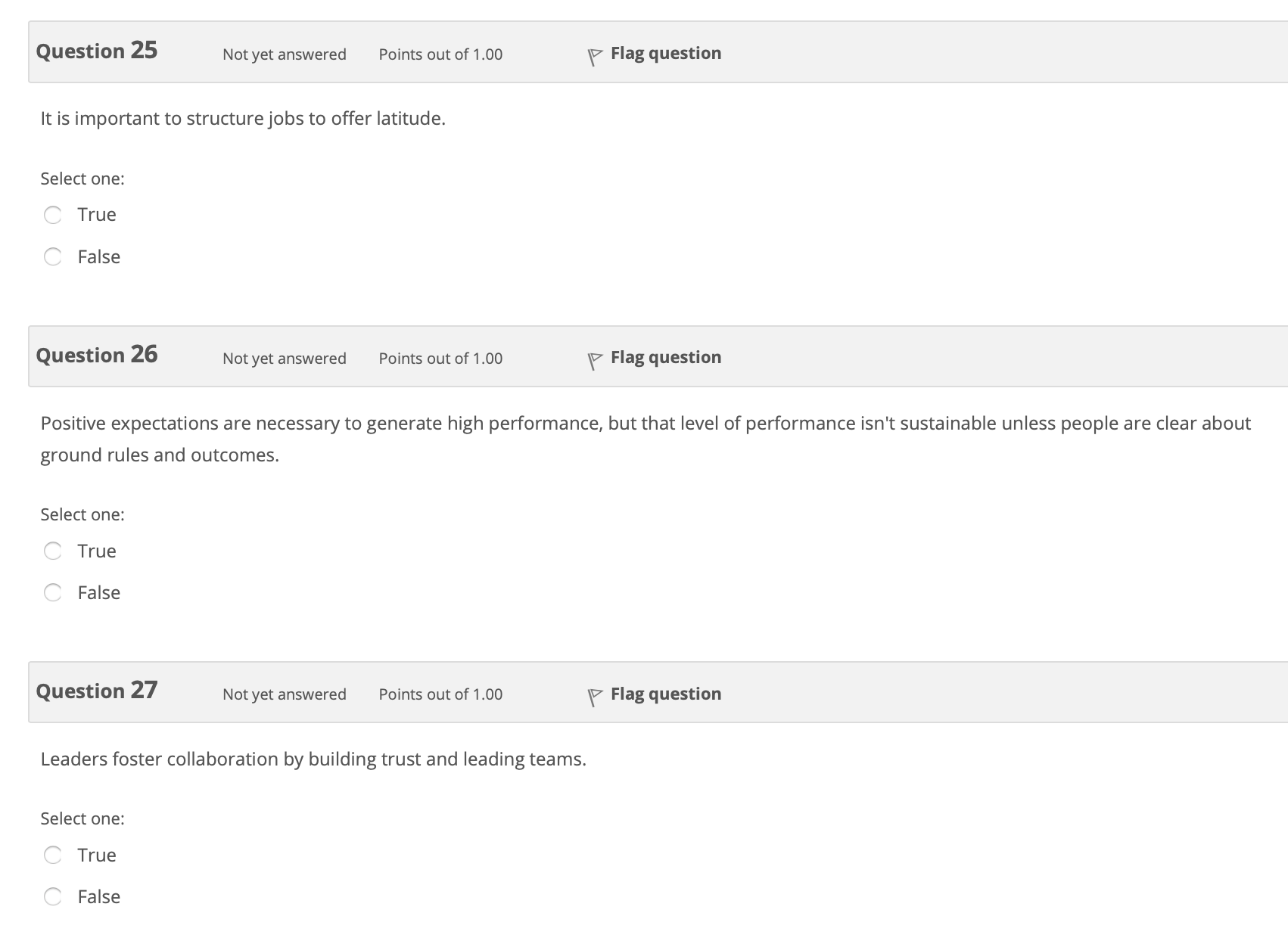Click the True label under Question 27
The height and width of the screenshot is (941, 1288).
pyautogui.click(x=97, y=855)
